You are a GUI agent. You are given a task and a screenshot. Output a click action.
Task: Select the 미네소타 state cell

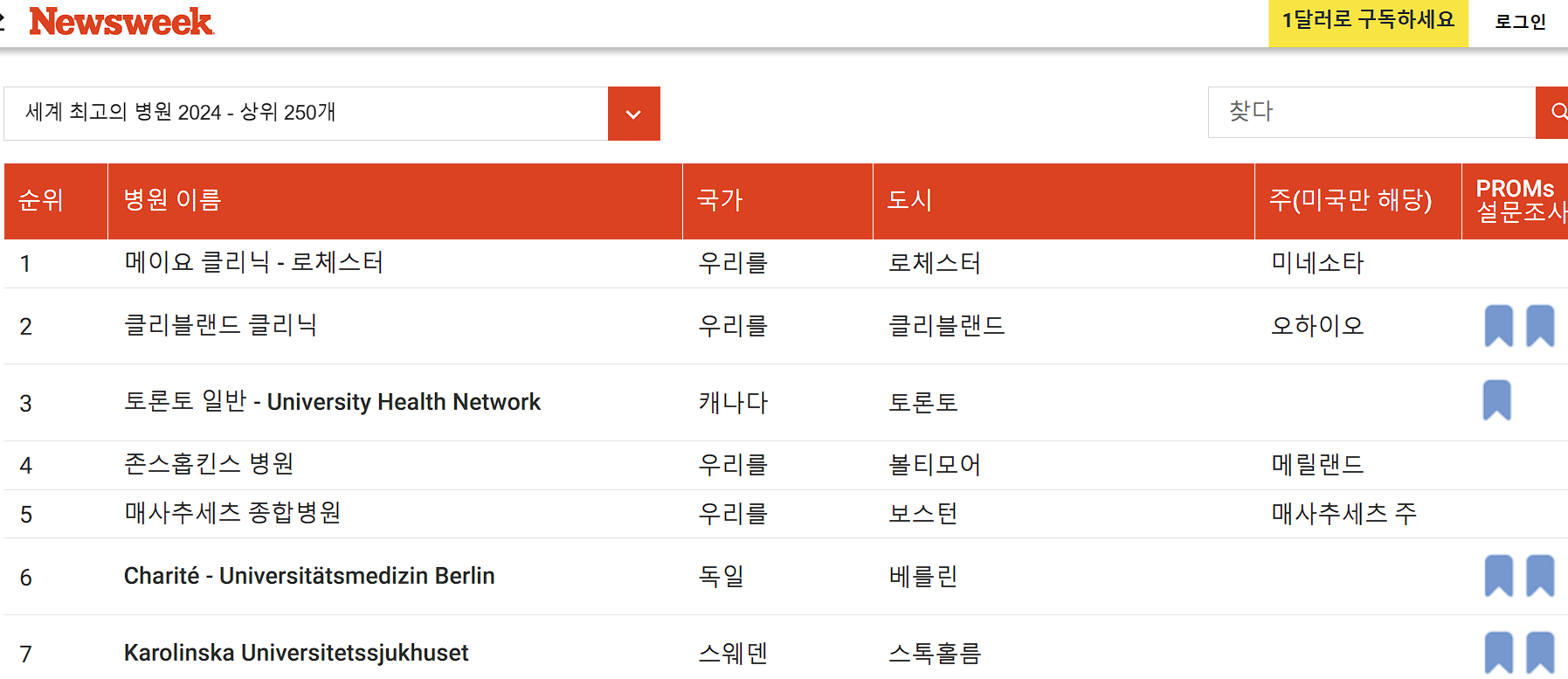(1317, 263)
